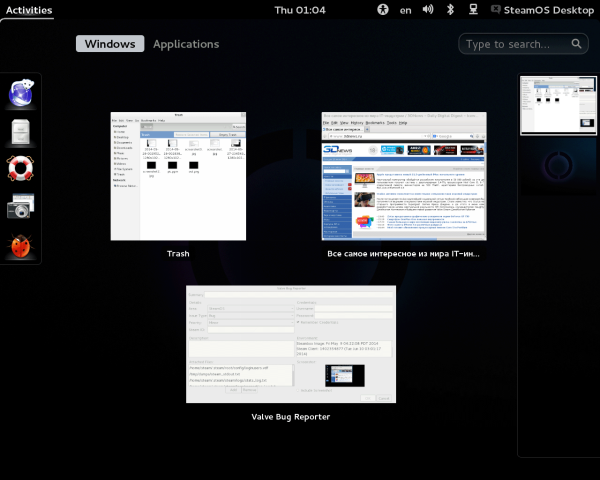Viewport: 600px width, 480px height.
Task: Select the Valve Bug Reporter window
Action: point(291,345)
